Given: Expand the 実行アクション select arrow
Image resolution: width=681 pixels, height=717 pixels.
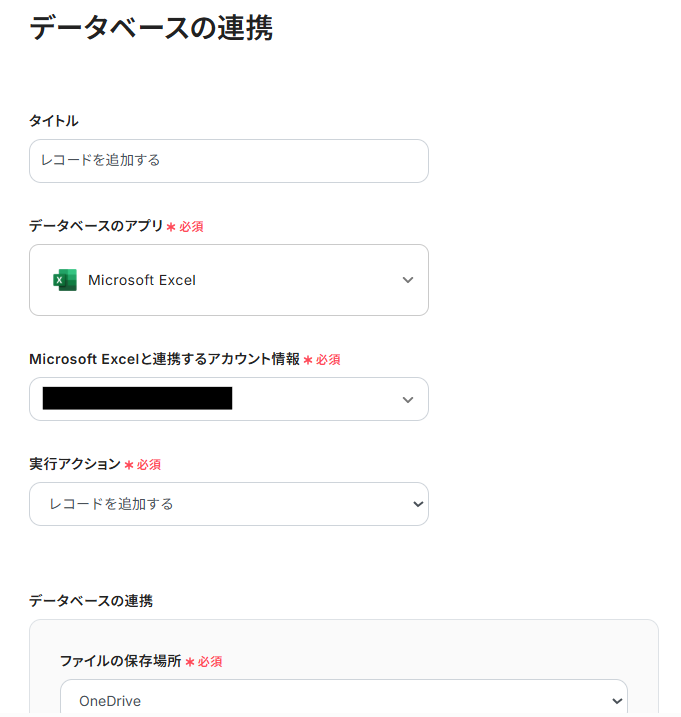Looking at the screenshot, I should [x=418, y=504].
